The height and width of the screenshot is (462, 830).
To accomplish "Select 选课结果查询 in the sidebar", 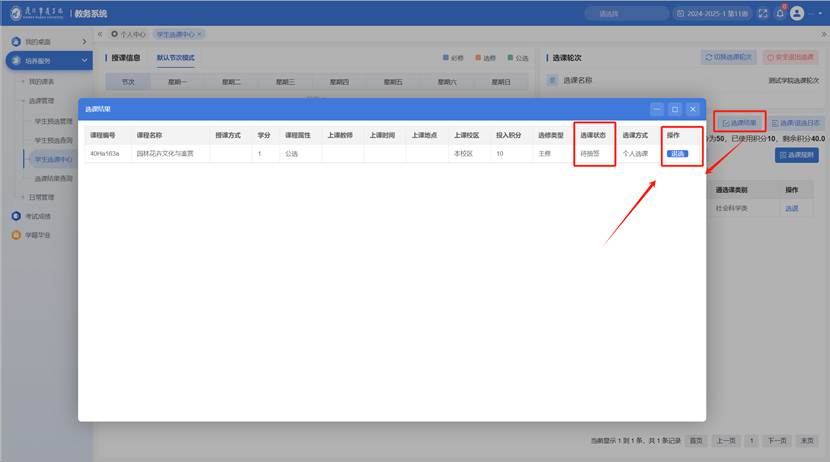I will click(x=53, y=178).
